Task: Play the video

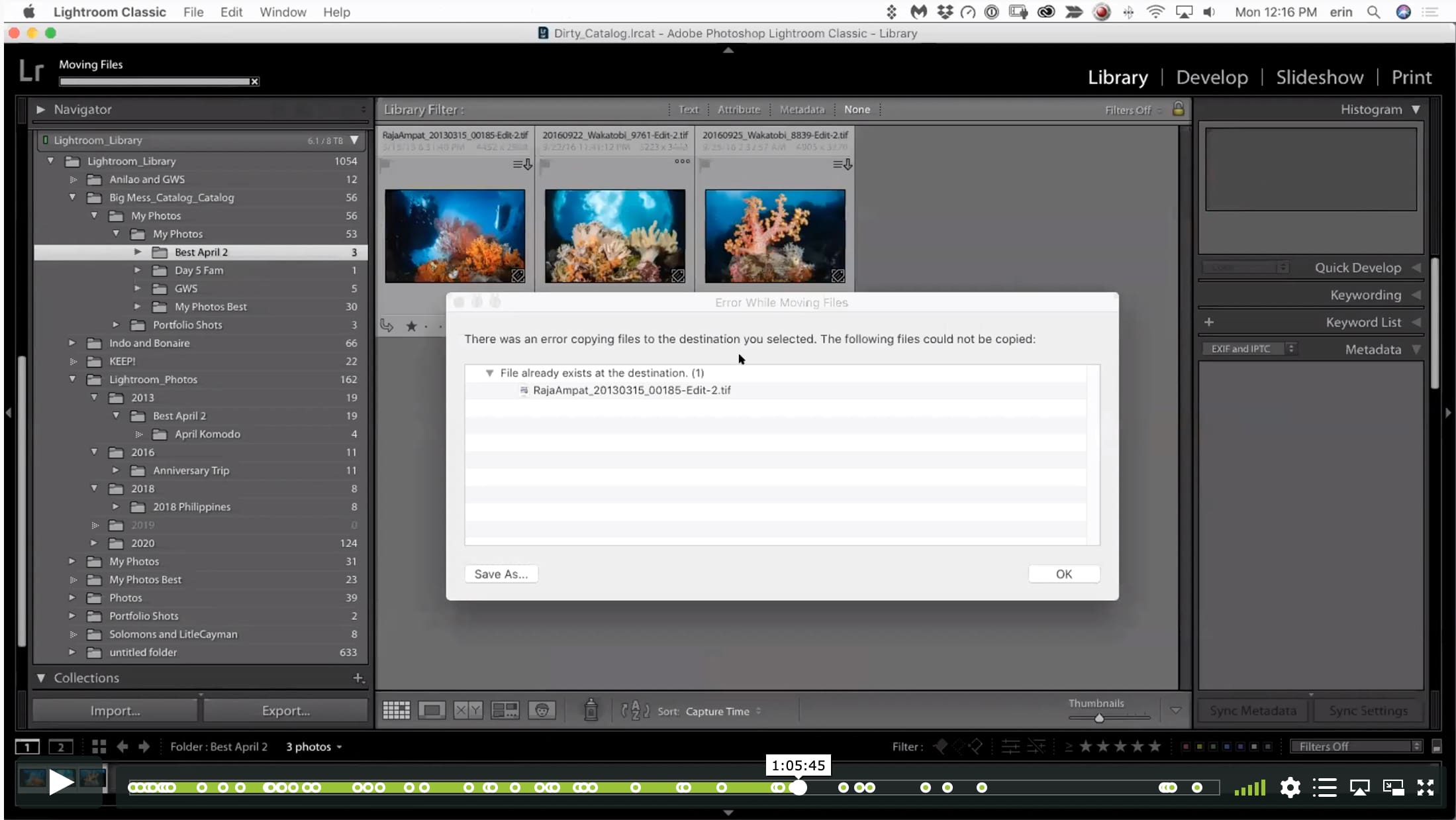Action: pyautogui.click(x=60, y=782)
